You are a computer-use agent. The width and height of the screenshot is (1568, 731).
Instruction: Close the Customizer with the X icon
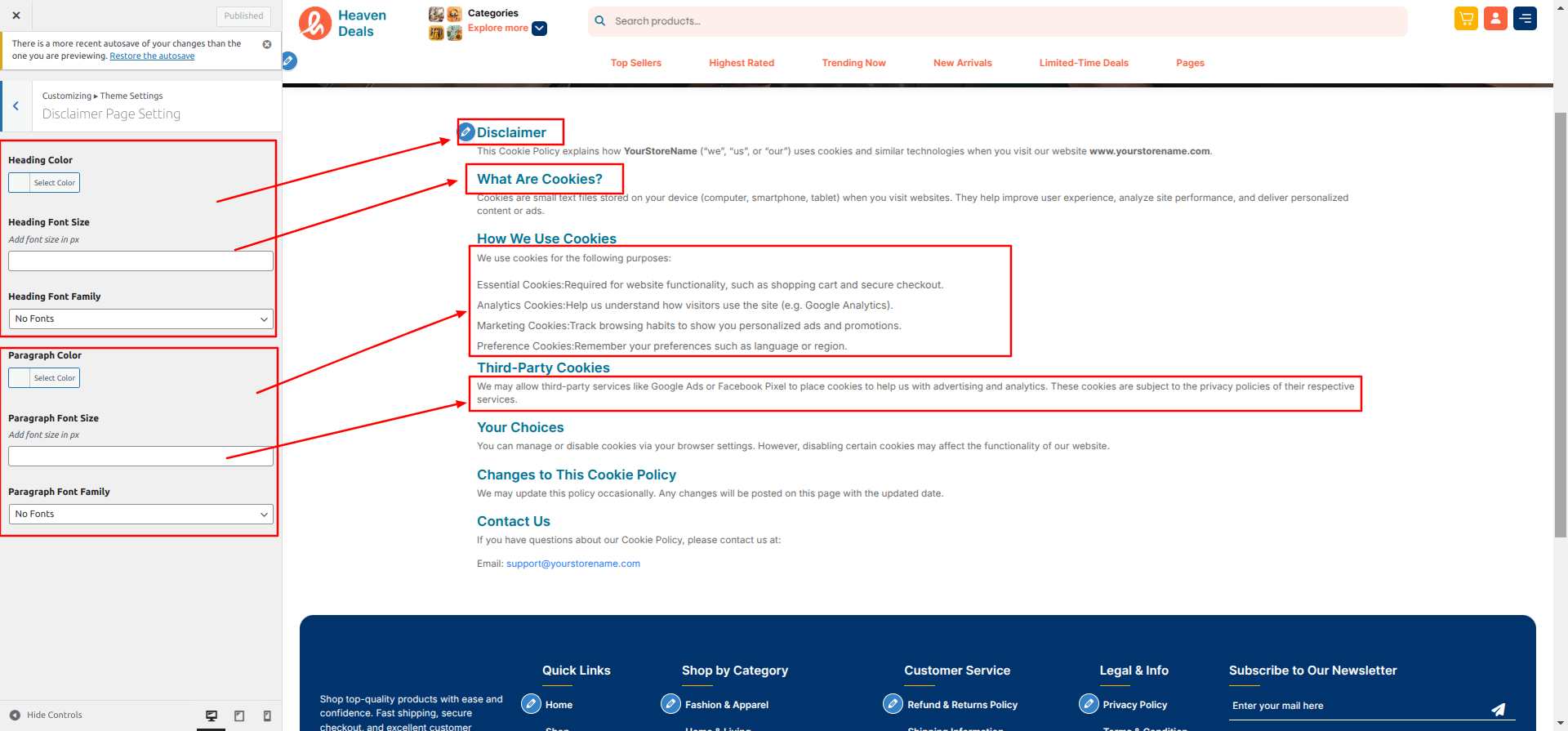16,16
